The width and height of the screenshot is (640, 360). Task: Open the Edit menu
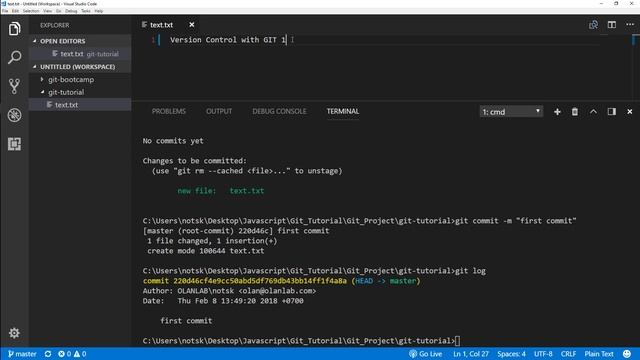coord(15,11)
